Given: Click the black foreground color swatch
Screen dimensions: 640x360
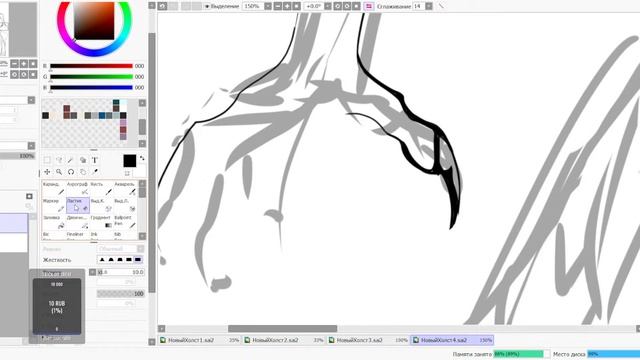Looking at the screenshot, I should point(130,161).
